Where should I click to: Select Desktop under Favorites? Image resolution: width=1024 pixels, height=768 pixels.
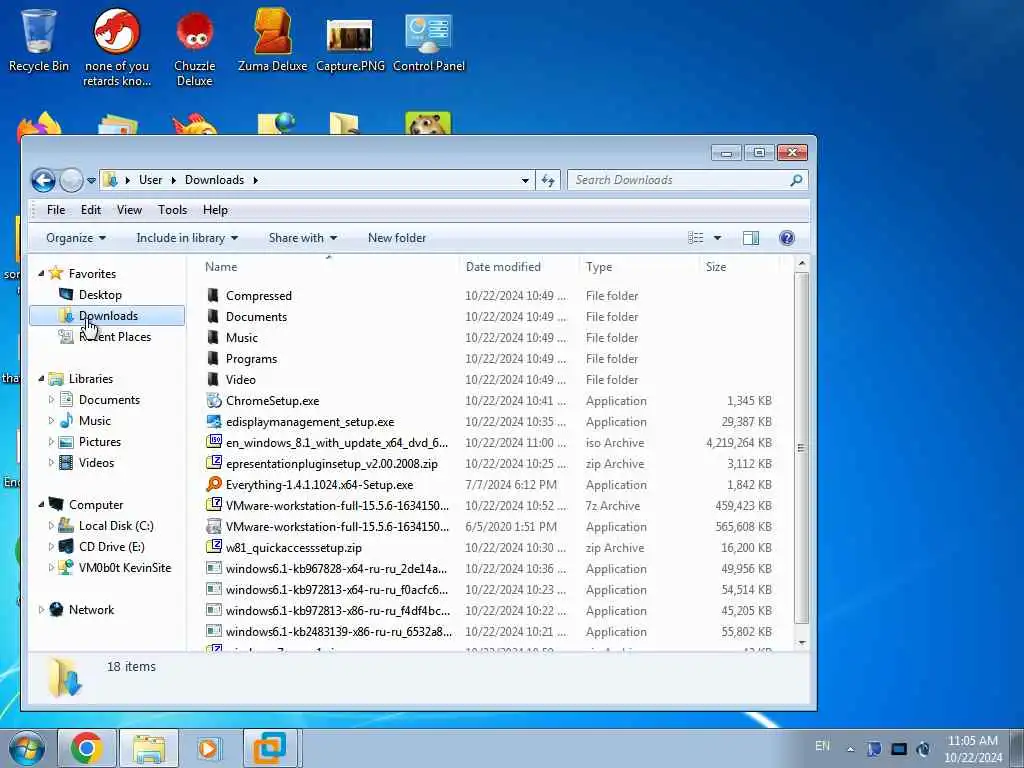tap(100, 295)
